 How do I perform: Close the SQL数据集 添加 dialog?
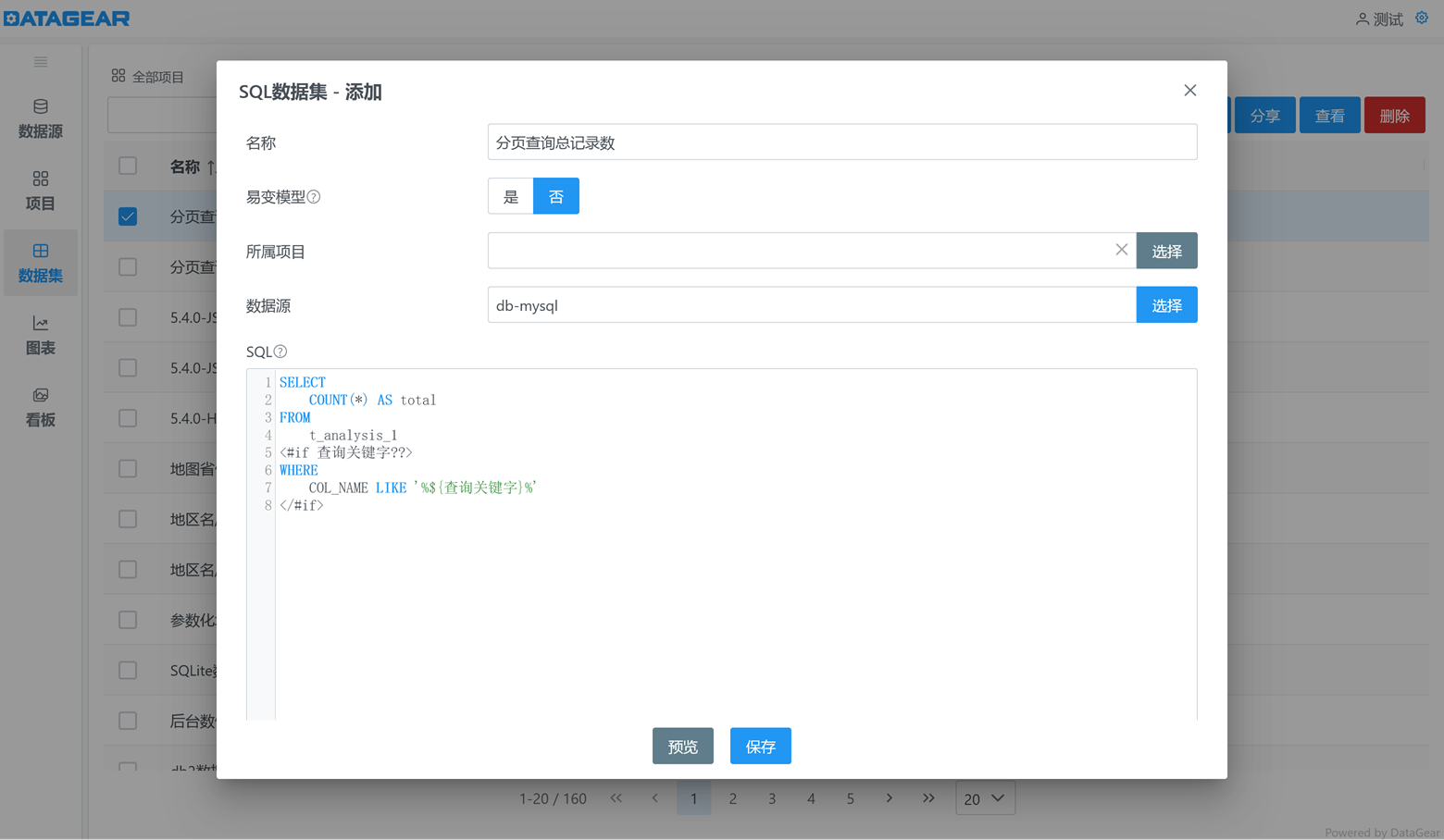(1190, 90)
